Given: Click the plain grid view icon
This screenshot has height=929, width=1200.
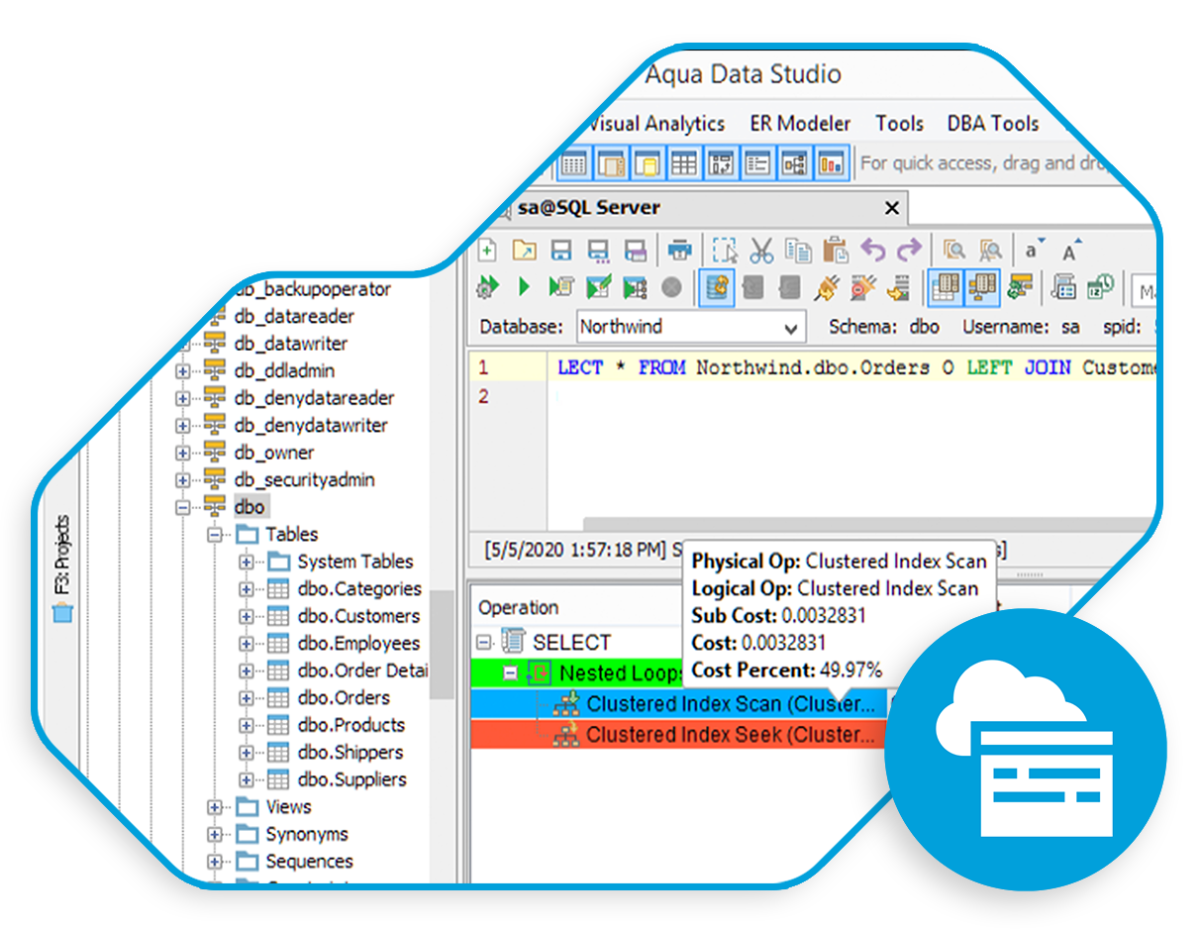Looking at the screenshot, I should pyautogui.click(x=684, y=163).
